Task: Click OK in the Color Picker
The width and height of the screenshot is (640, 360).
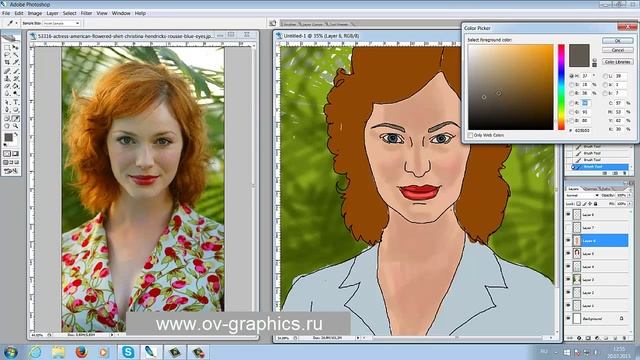Action: pos(618,41)
